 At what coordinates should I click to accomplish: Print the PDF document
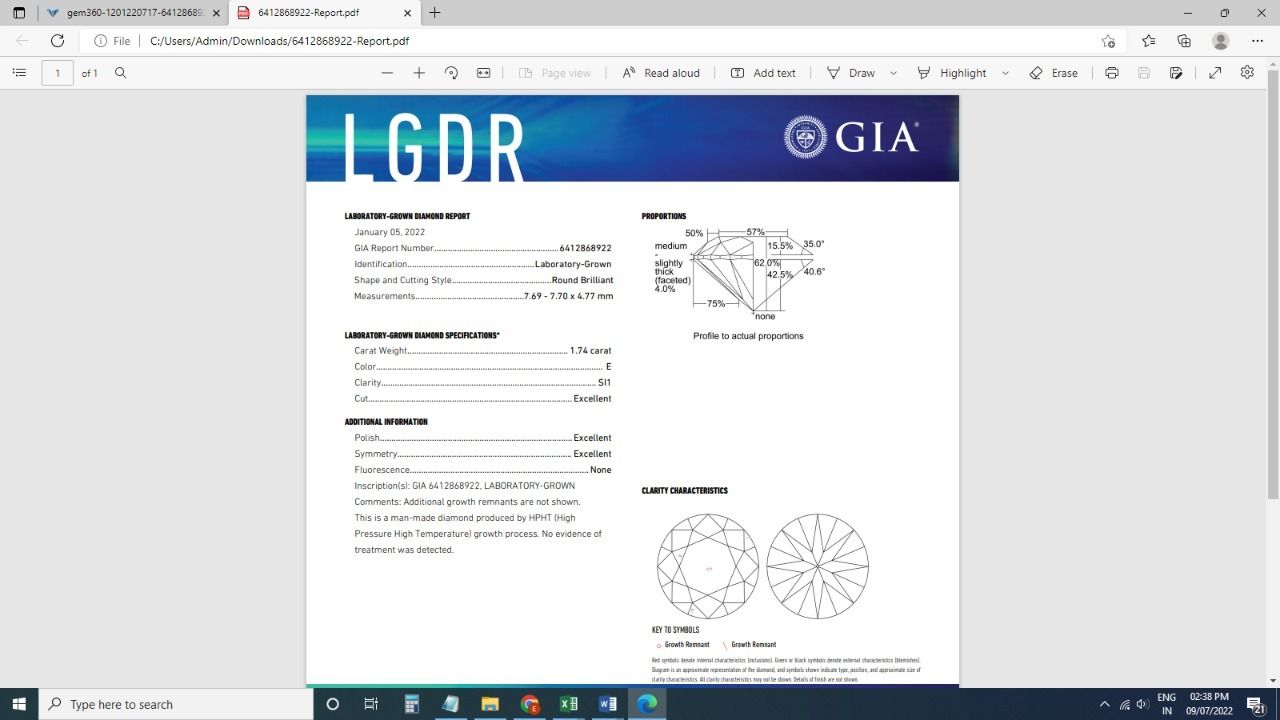pyautogui.click(x=1112, y=73)
